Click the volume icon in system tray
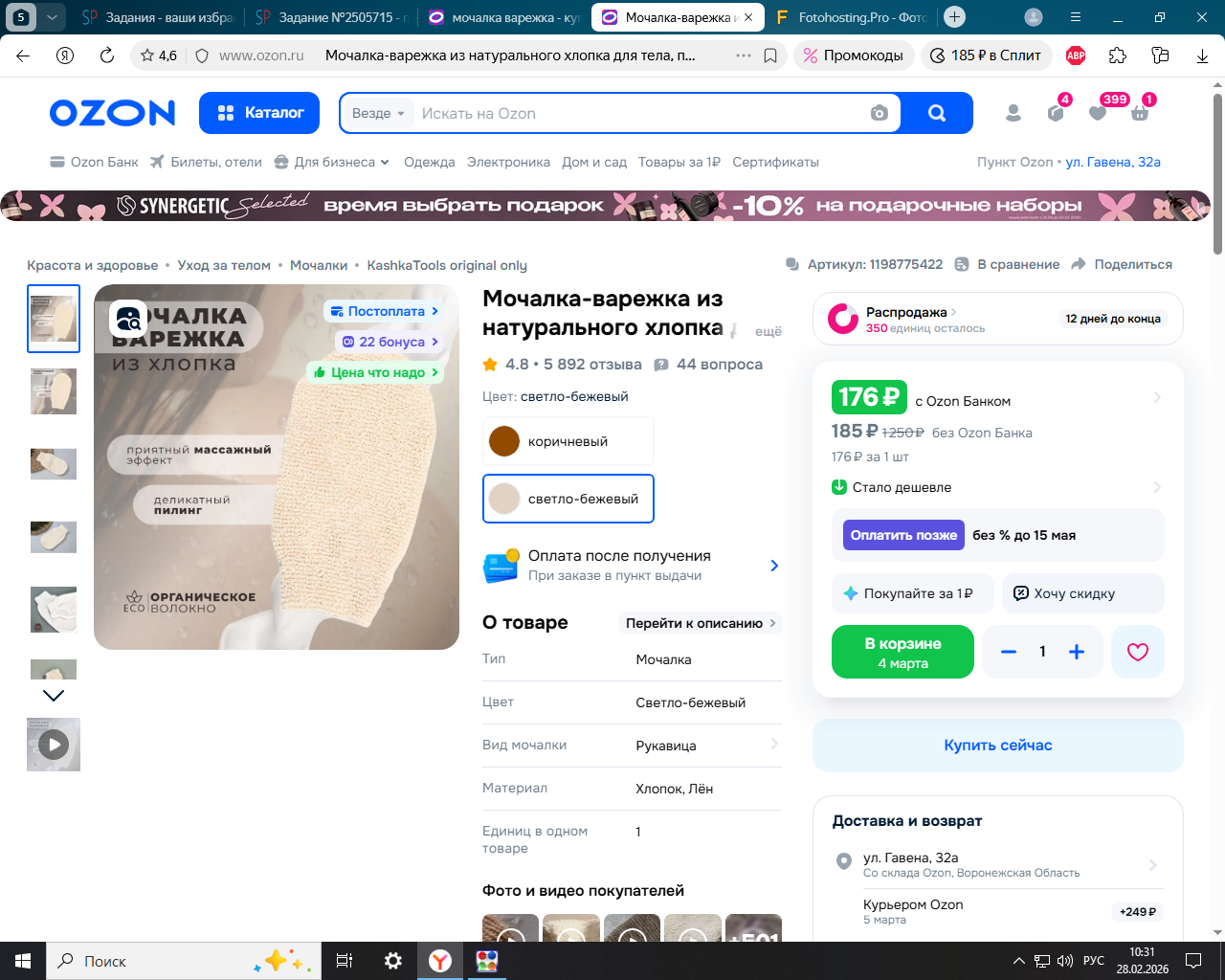This screenshot has width=1225, height=980. coord(1065,961)
